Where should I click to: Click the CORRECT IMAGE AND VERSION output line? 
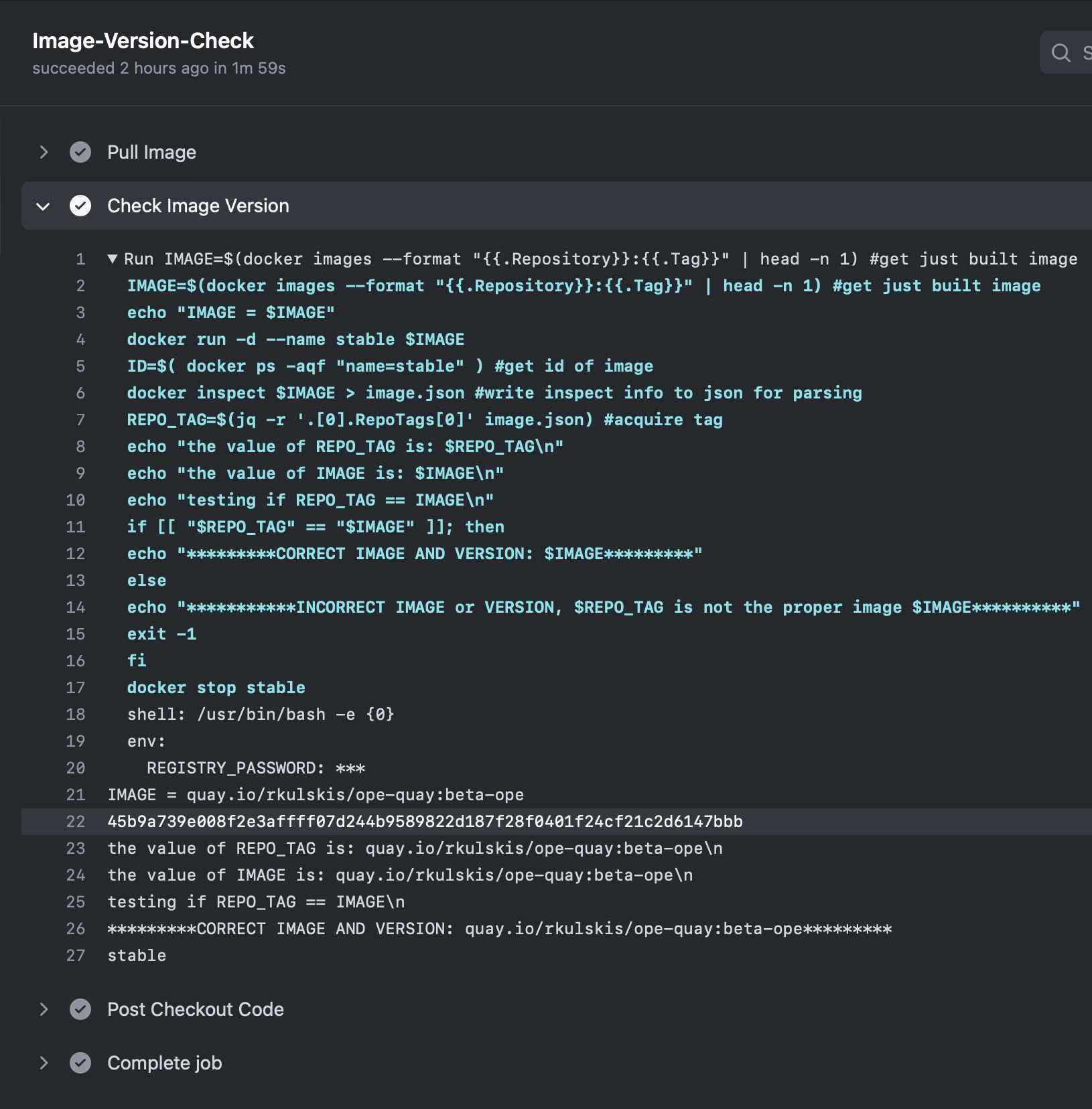coord(499,929)
